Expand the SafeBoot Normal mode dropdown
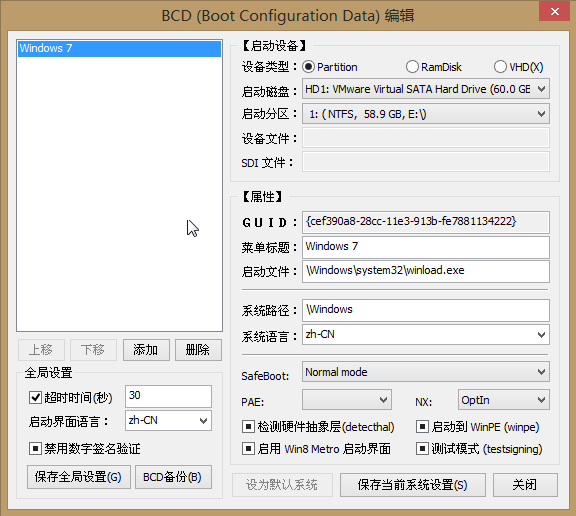Viewport: 576px width, 516px height. pos(426,372)
